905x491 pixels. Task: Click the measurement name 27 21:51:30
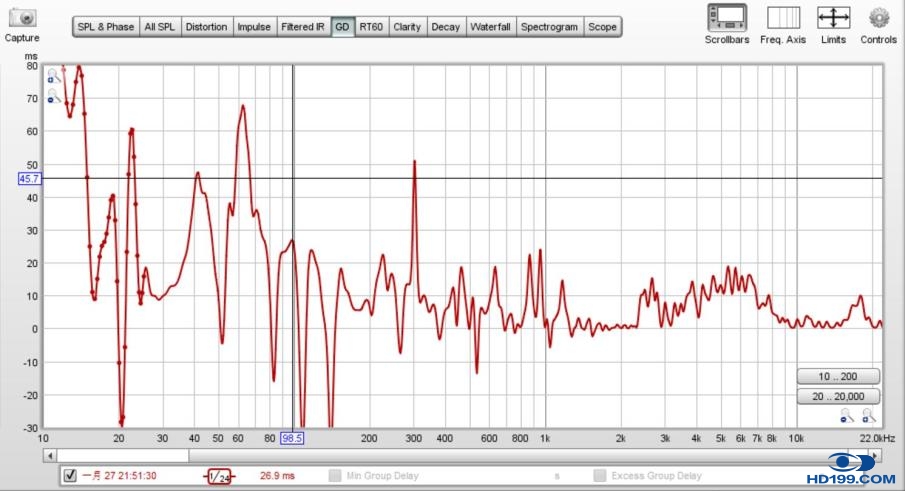pyautogui.click(x=119, y=476)
